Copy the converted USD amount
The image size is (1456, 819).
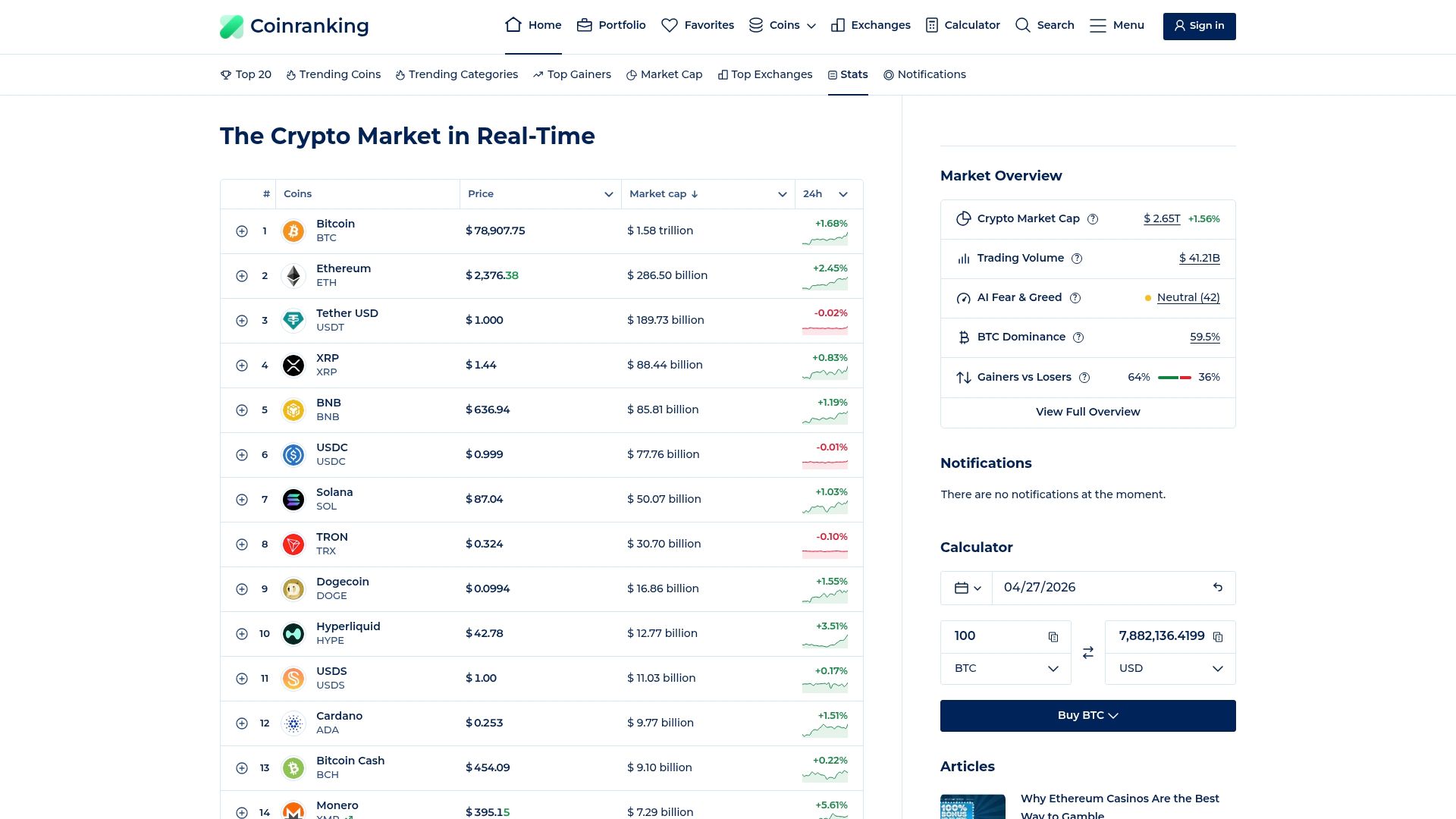(x=1218, y=637)
